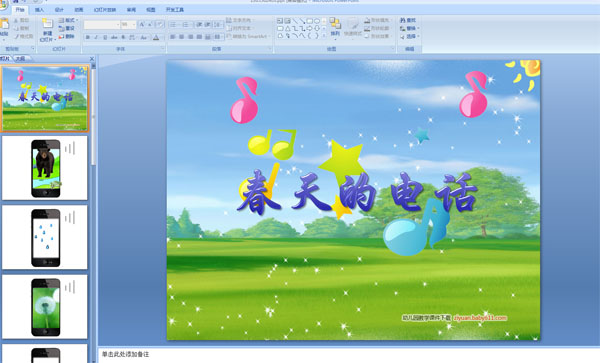Image resolution: width=600 pixels, height=363 pixels.
Task: Click the bulleted list icon
Action: 173,25
